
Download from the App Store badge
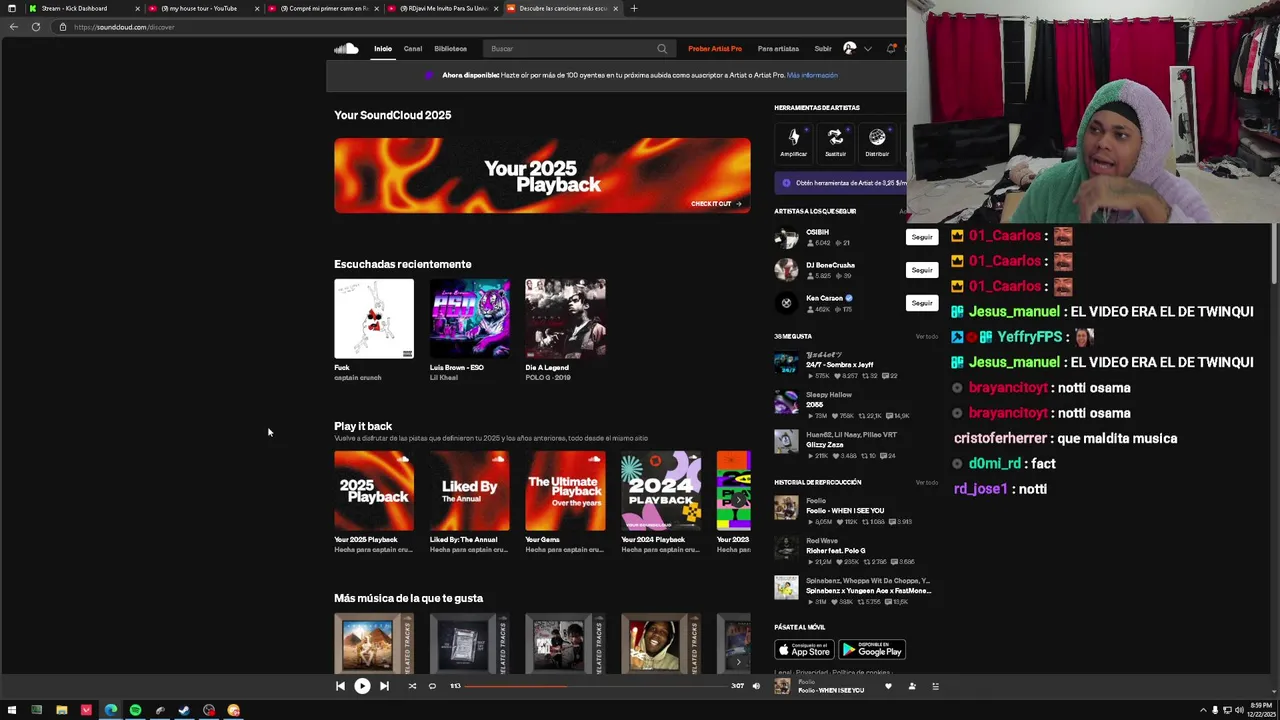click(x=804, y=650)
